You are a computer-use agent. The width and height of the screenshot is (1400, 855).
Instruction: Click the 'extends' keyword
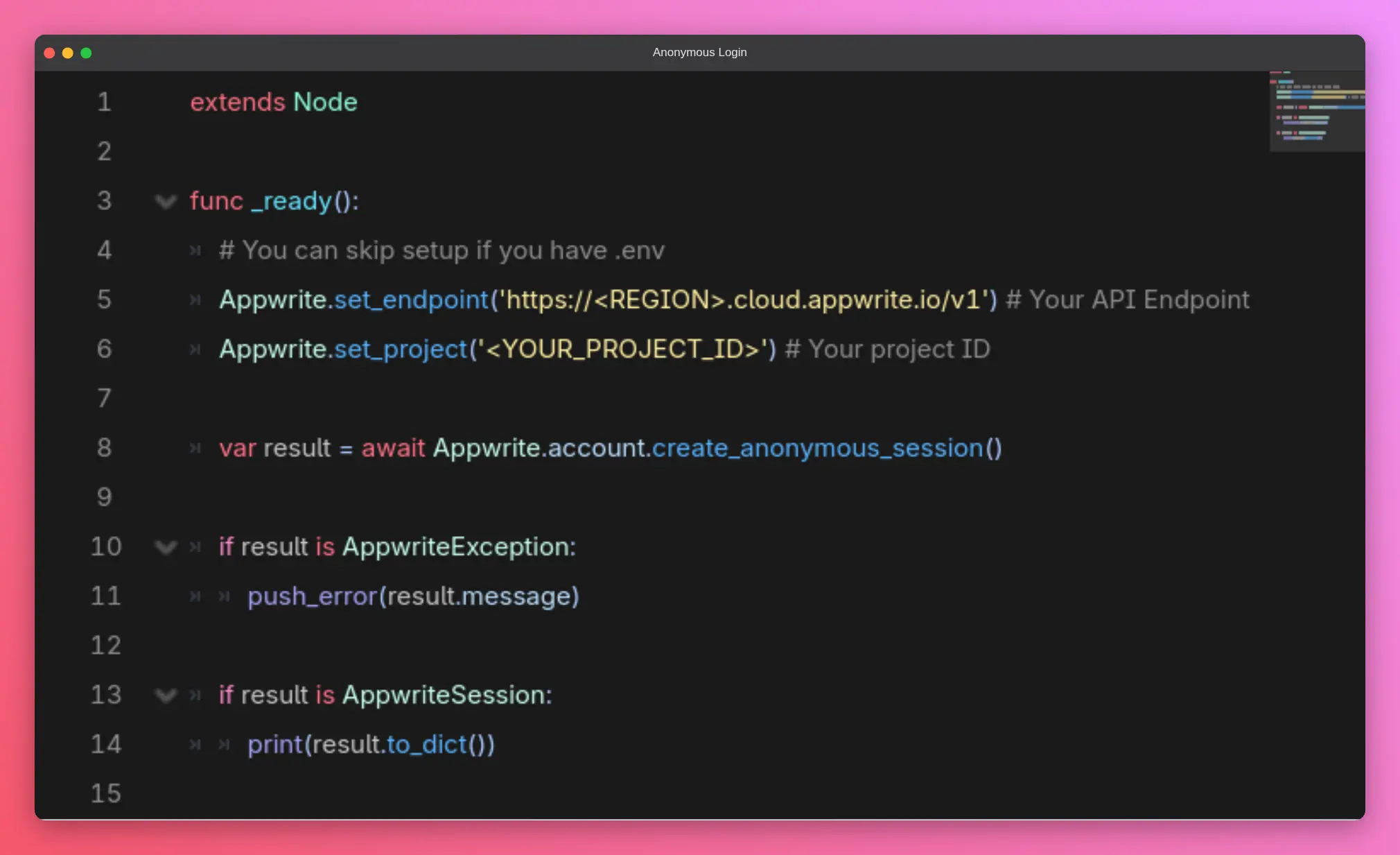[x=238, y=102]
